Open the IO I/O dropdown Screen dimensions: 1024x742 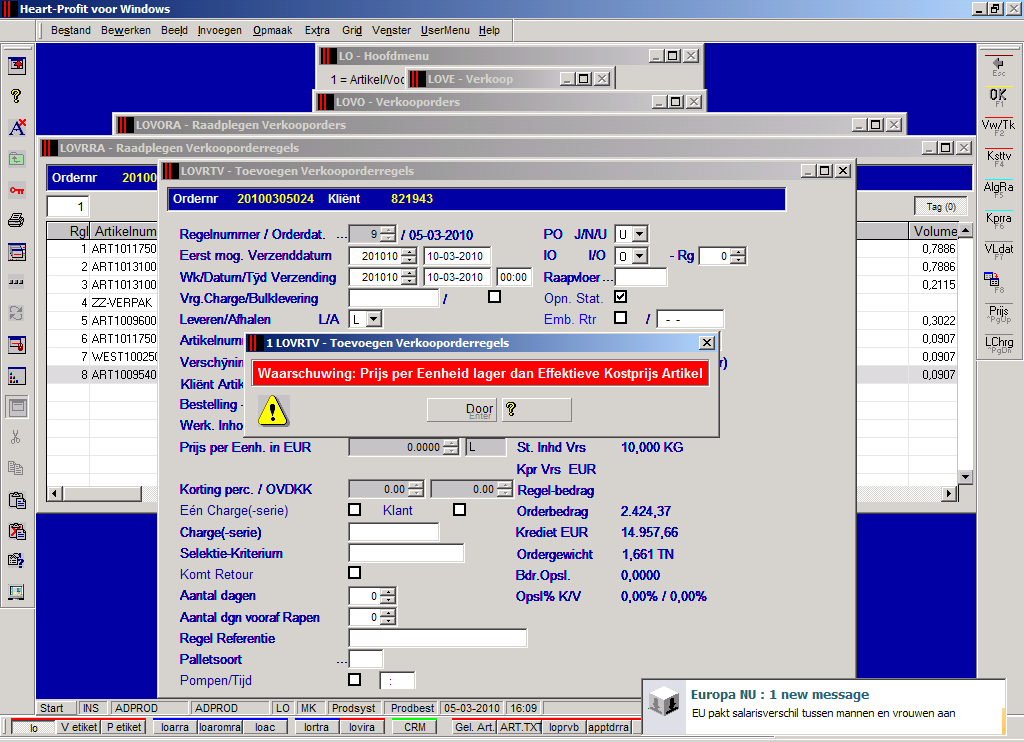point(640,255)
